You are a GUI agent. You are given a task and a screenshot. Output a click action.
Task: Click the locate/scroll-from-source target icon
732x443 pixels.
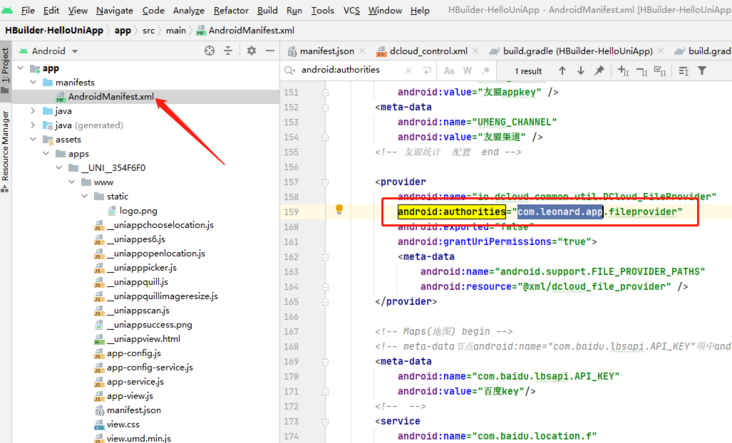209,51
